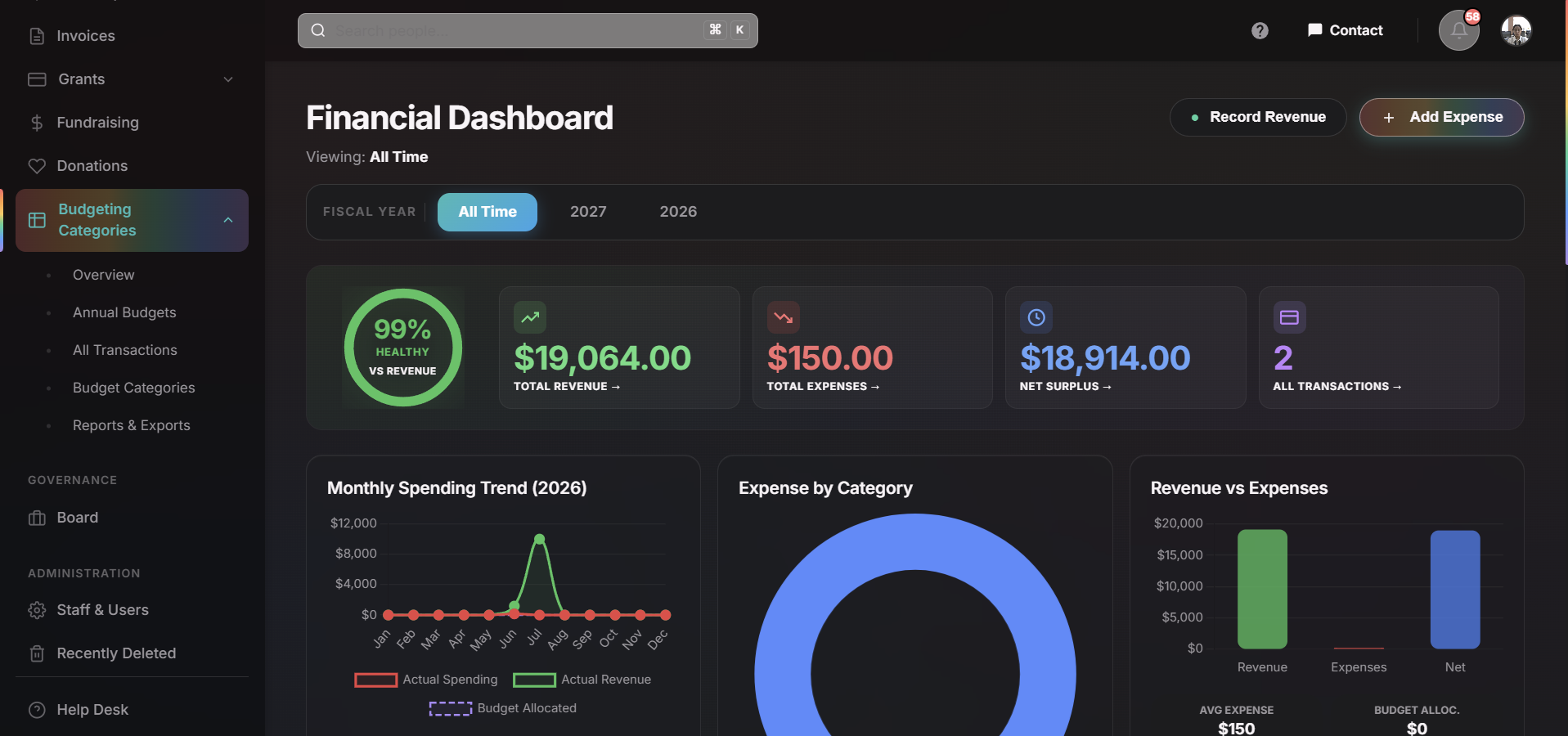The image size is (1568, 736).
Task: Focus the Search people input field
Action: [528, 30]
